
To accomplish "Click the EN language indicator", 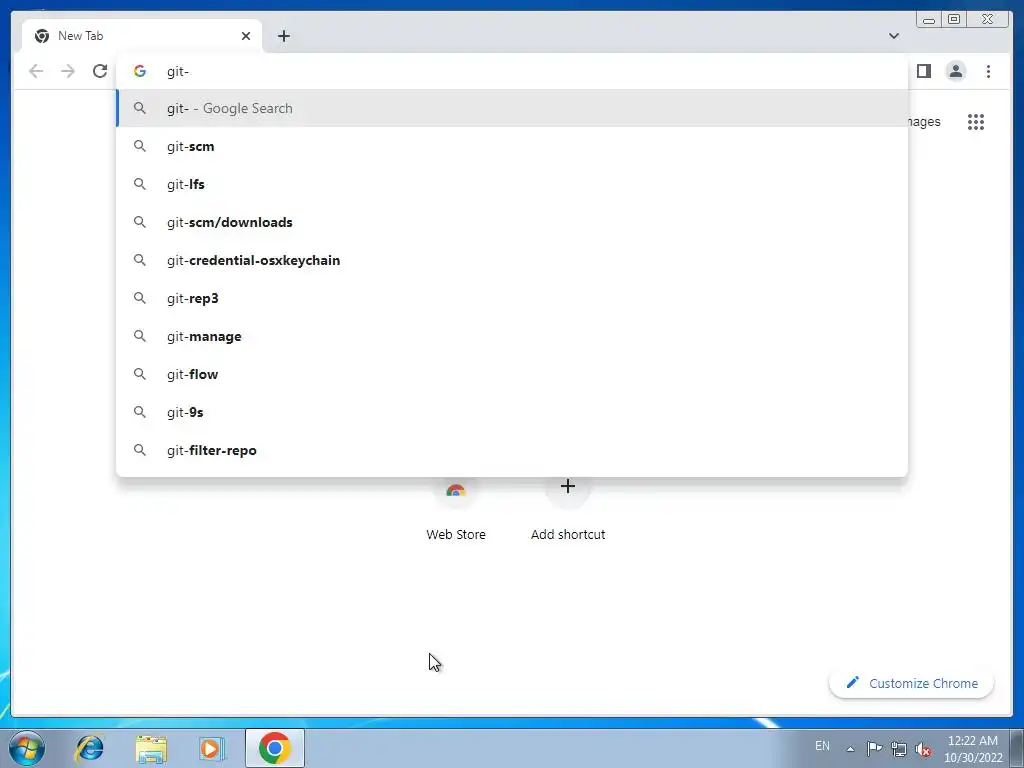I will click(x=822, y=746).
